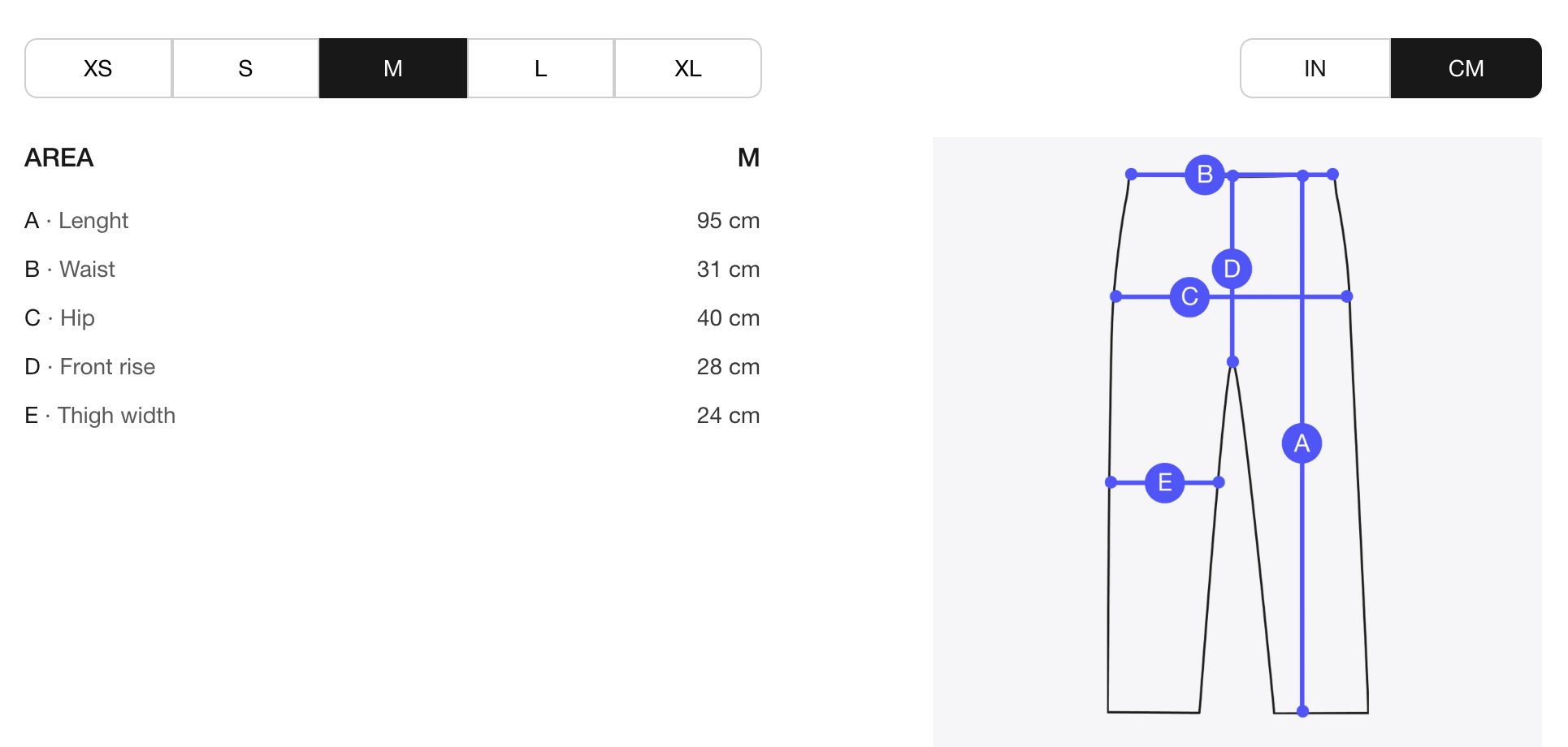Select size S

point(245,68)
